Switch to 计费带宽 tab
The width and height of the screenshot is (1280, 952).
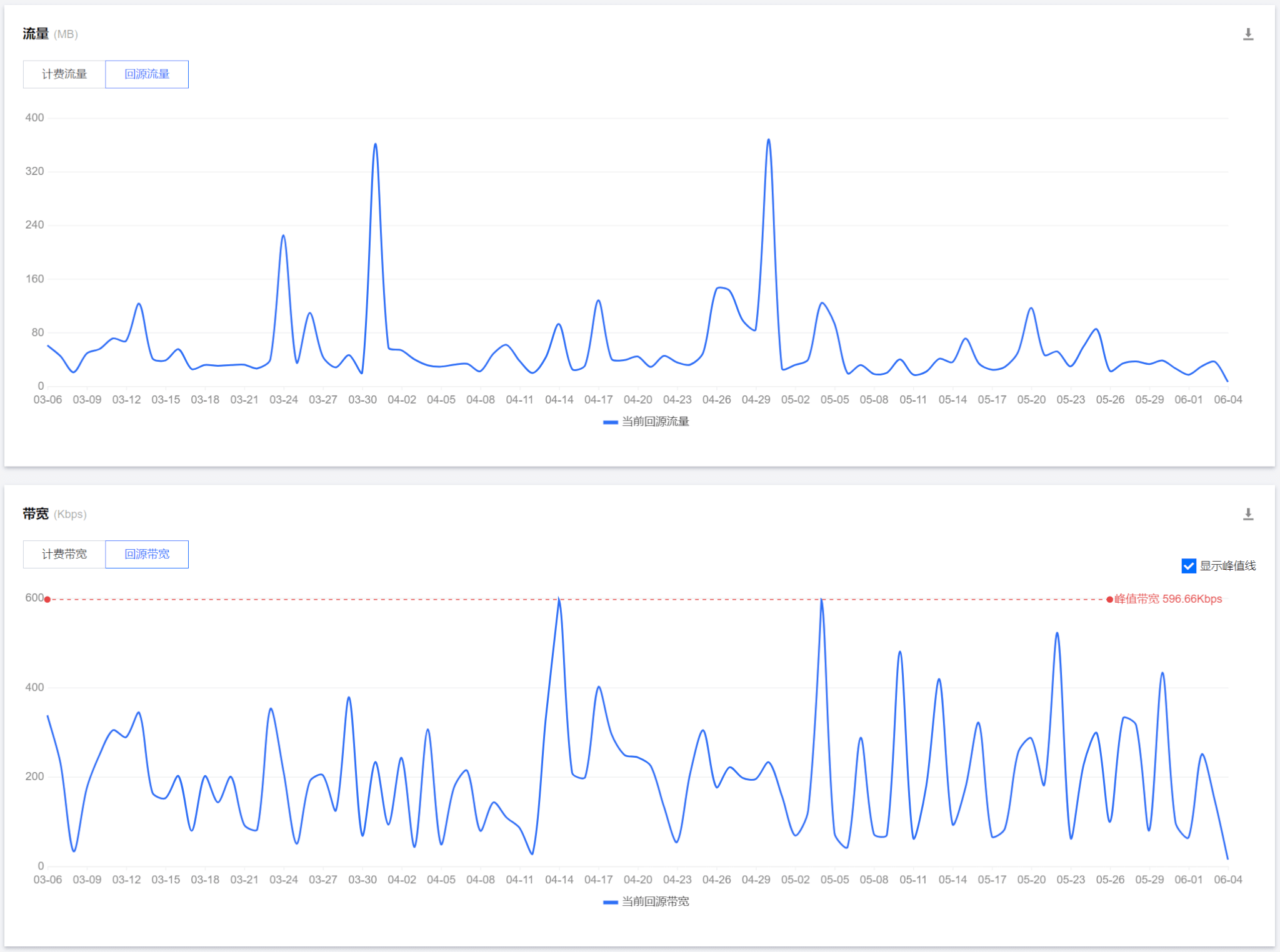pos(64,554)
